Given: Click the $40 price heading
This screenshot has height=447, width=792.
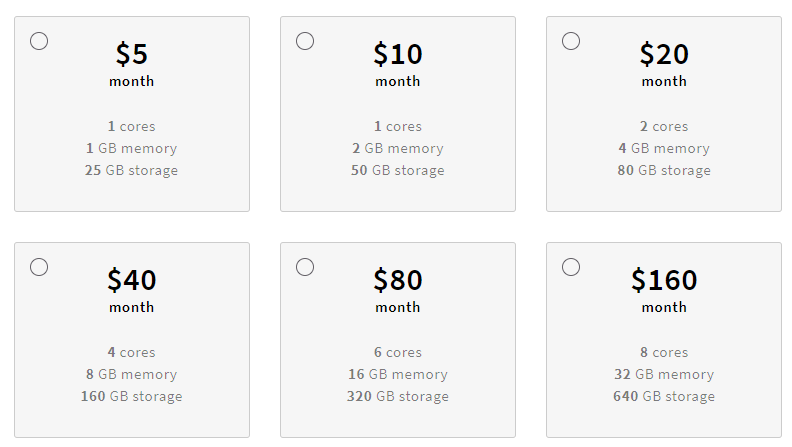Looking at the screenshot, I should pyautogui.click(x=132, y=280).
